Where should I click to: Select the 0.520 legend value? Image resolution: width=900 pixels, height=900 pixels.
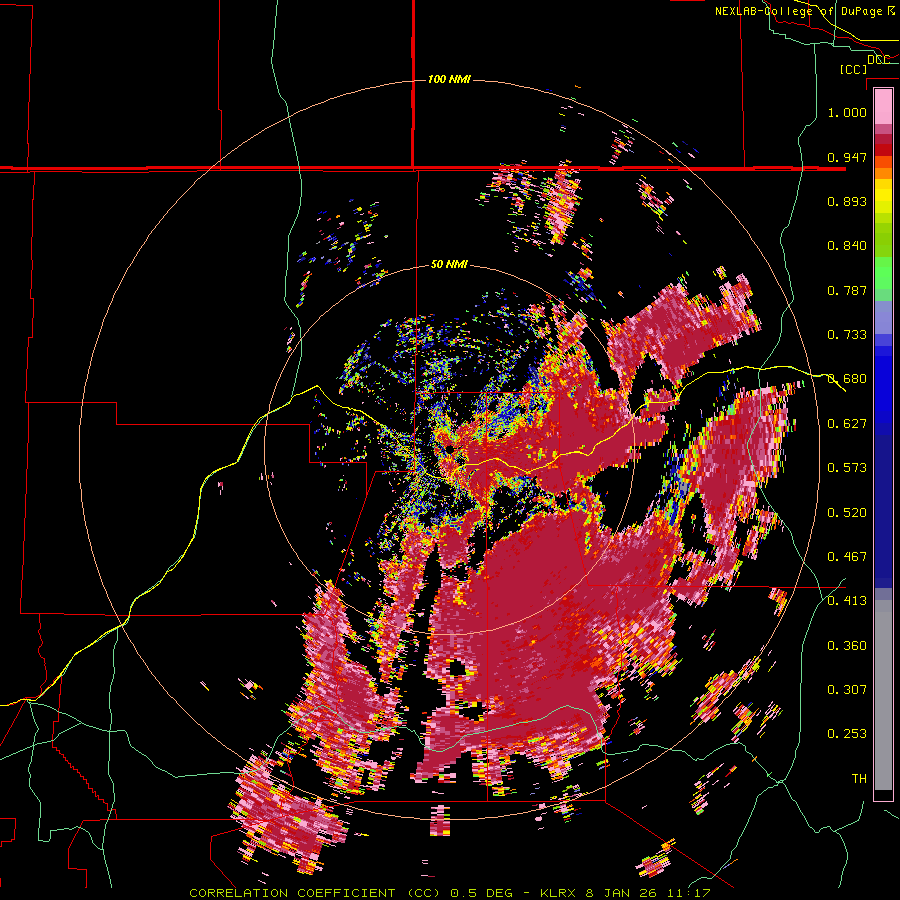click(847, 513)
